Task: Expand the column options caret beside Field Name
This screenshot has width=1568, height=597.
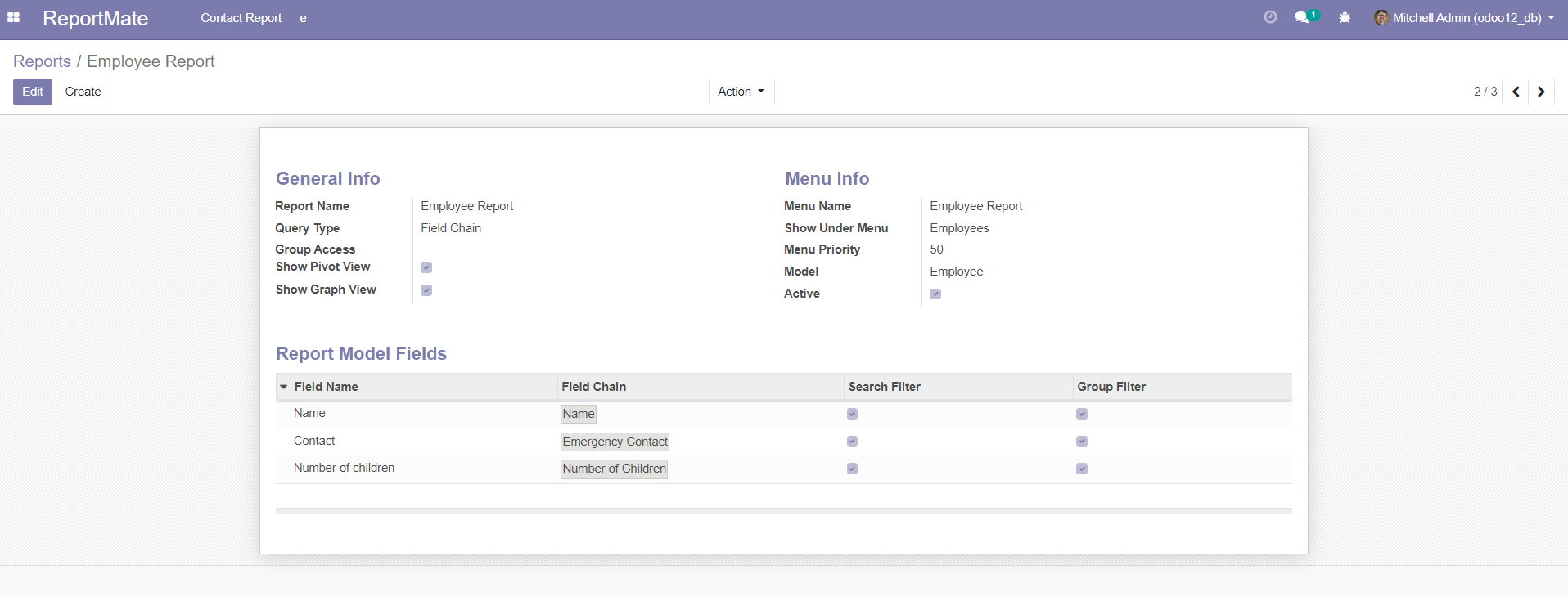Action: click(x=284, y=387)
